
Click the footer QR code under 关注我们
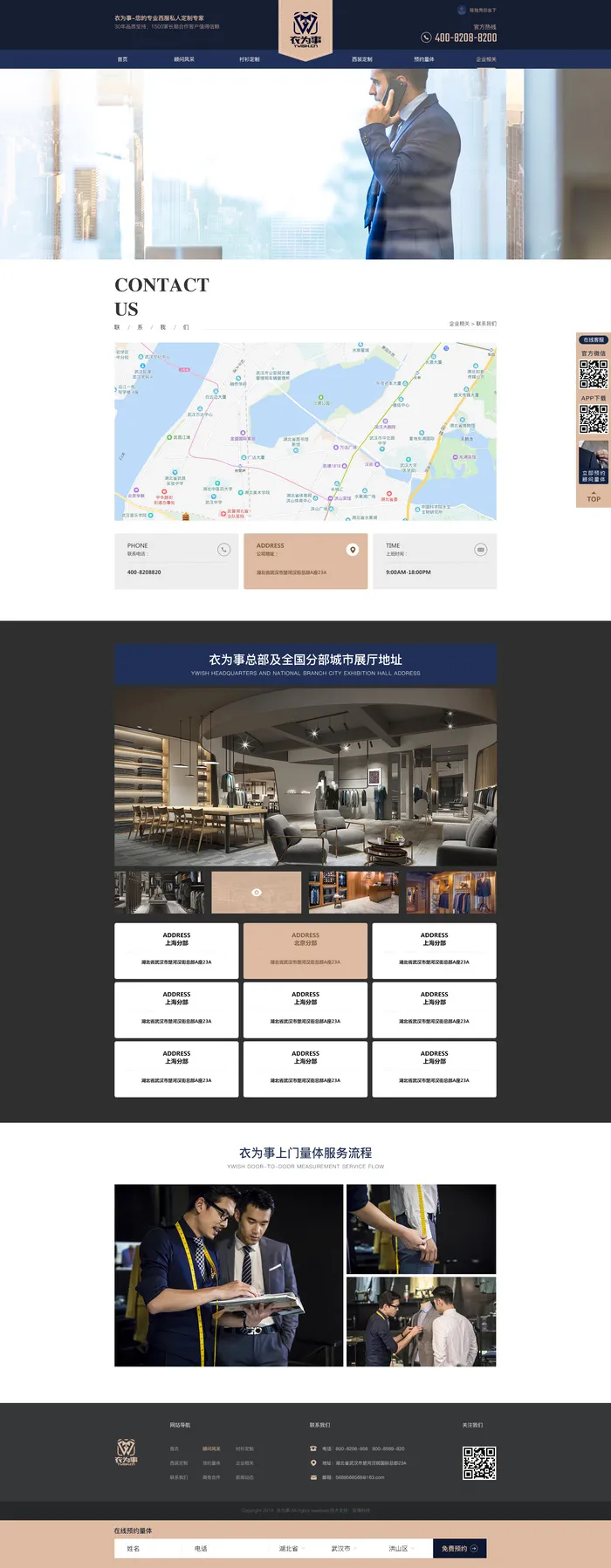[x=478, y=1463]
